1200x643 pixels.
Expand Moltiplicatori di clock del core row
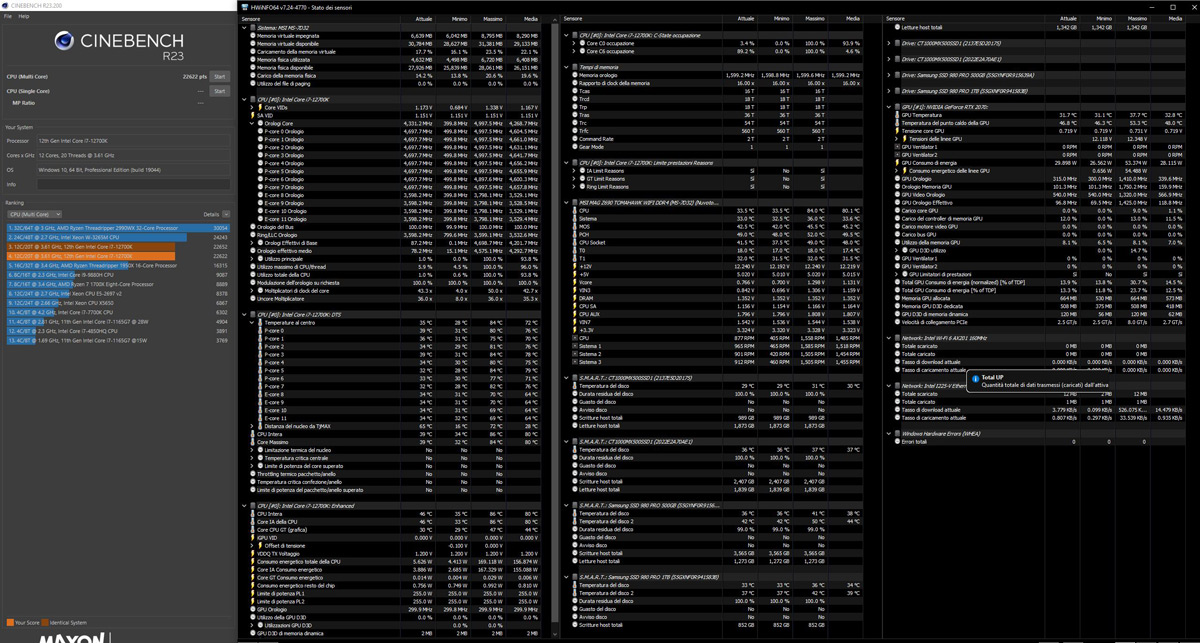point(253,291)
